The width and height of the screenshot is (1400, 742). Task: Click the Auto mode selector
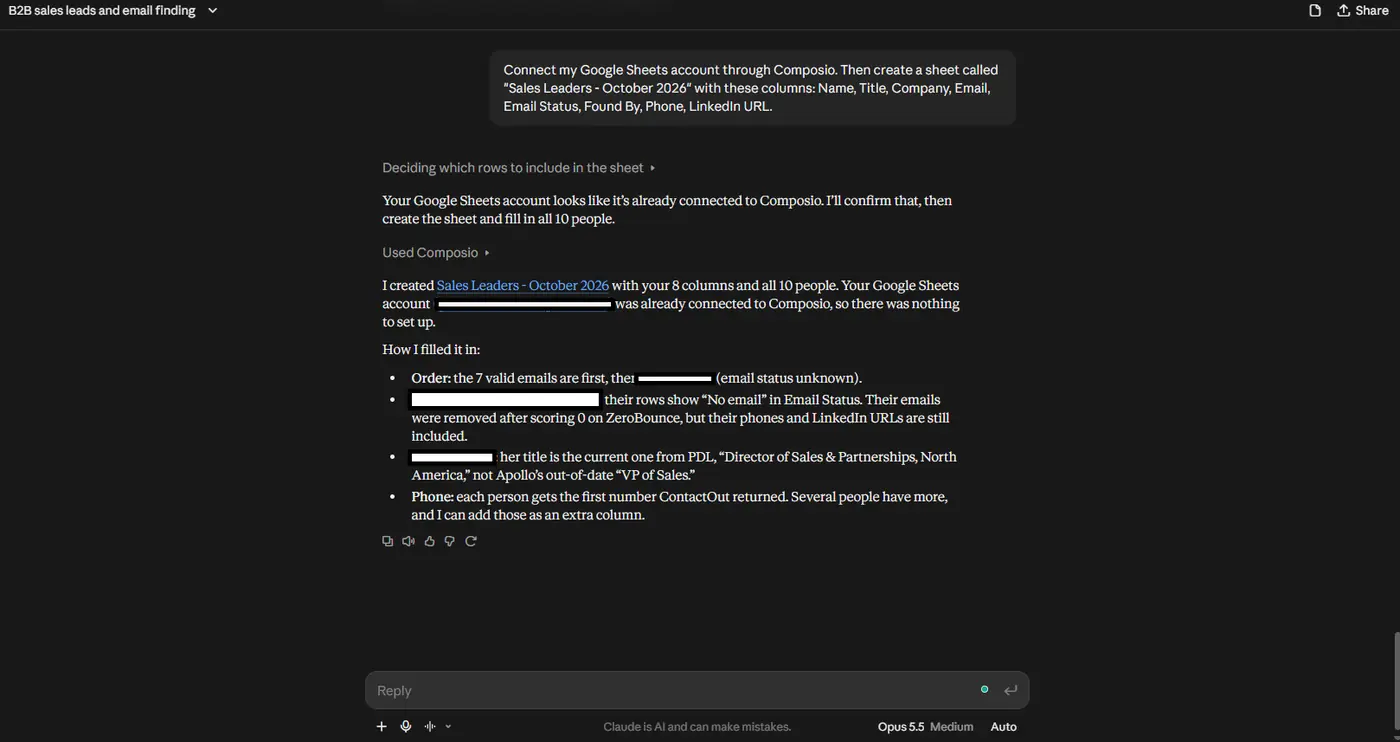point(1004,727)
